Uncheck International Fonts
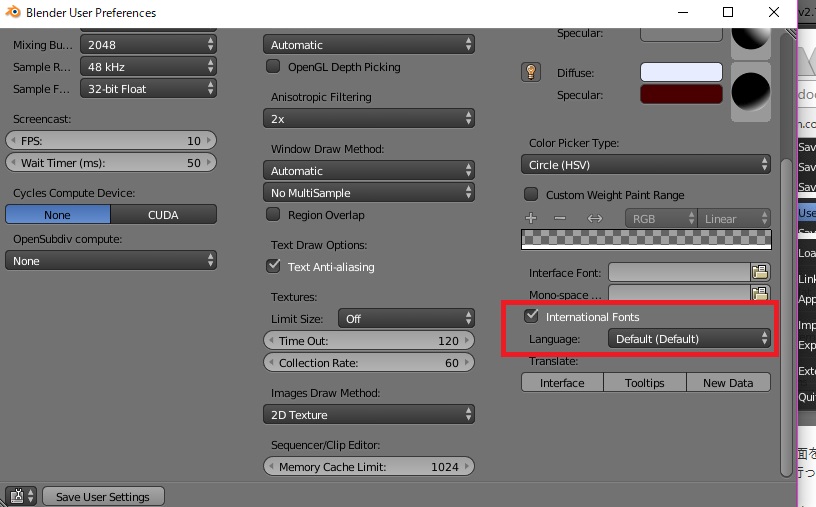816x507 pixels. coord(531,316)
